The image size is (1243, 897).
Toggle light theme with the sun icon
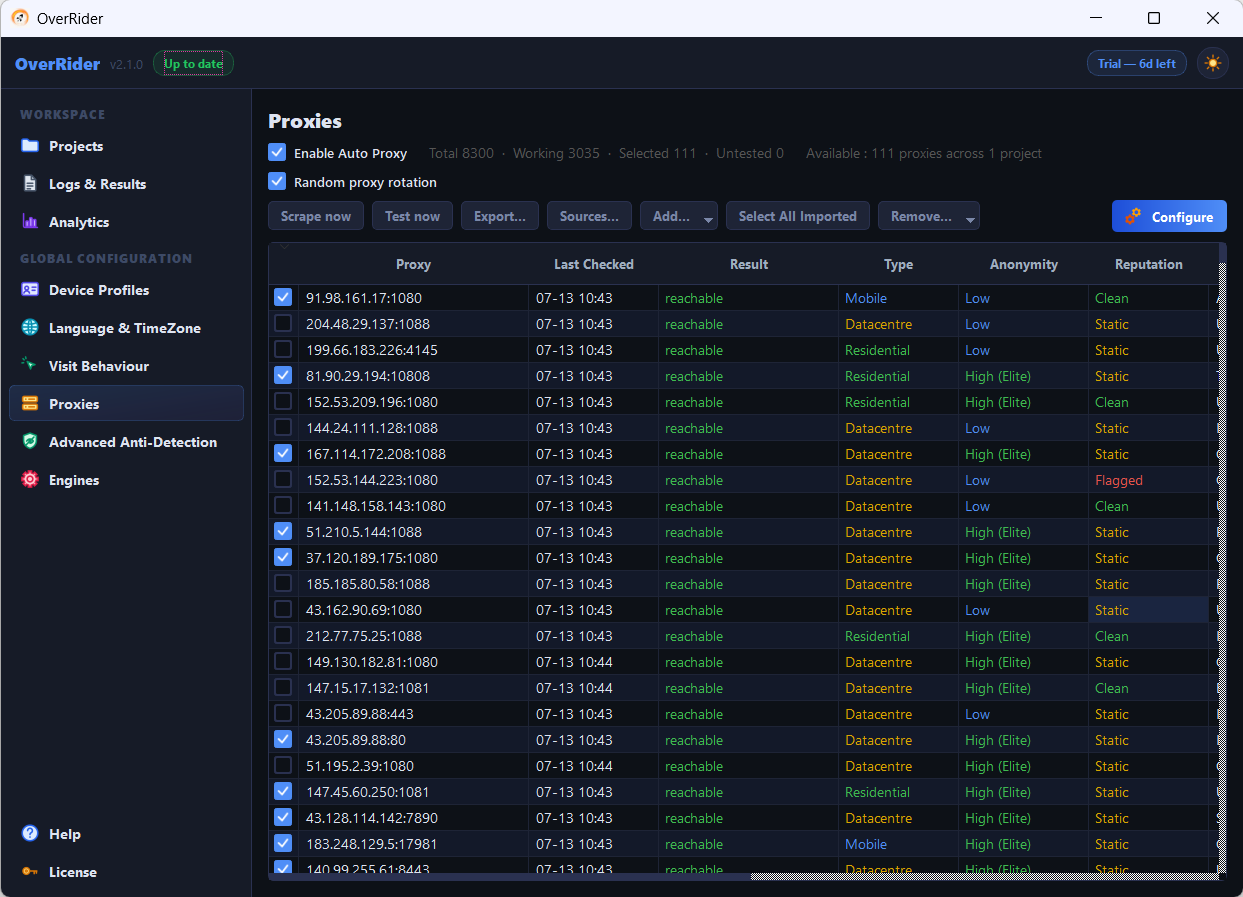coord(1213,64)
